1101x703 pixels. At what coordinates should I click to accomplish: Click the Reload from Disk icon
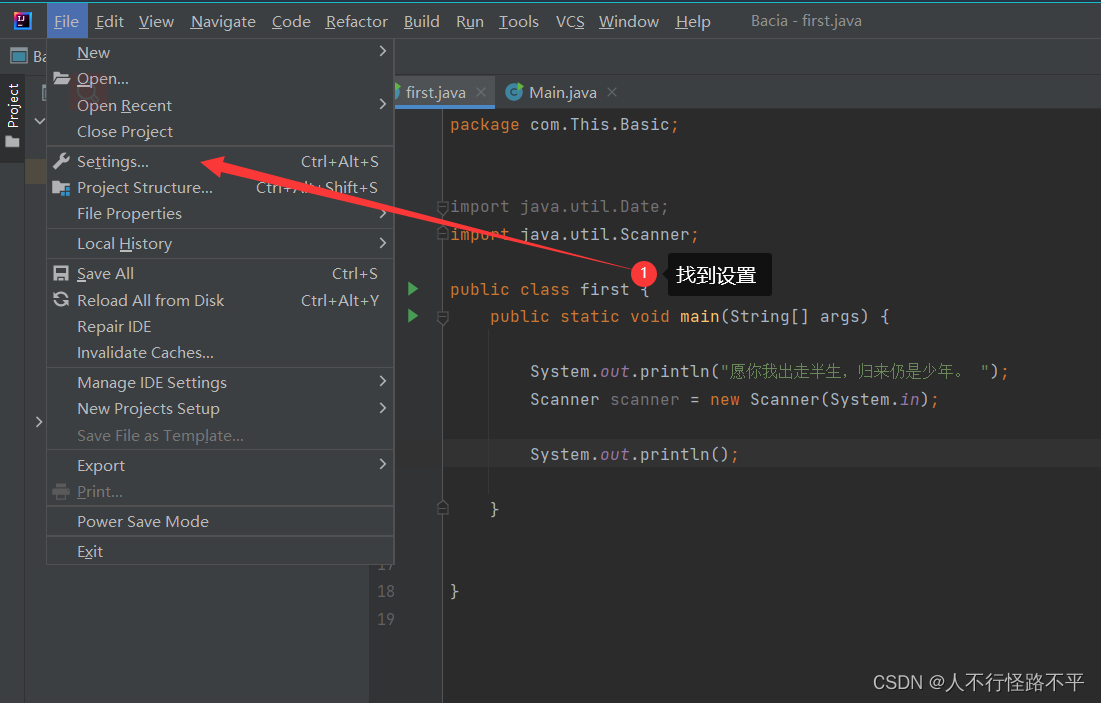[x=61, y=300]
